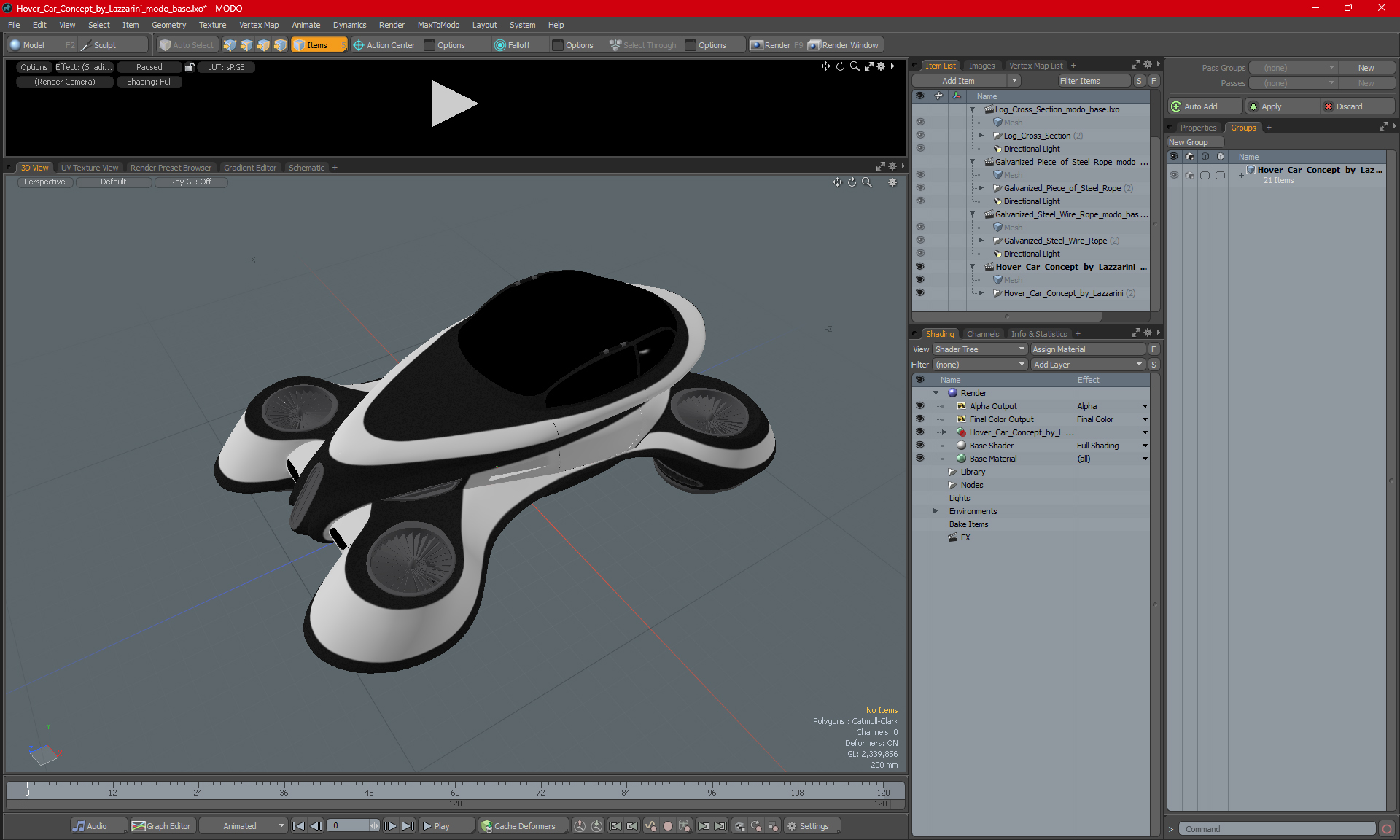The image size is (1400, 840).
Task: Collapse the Render node in Shader Tree
Action: [936, 393]
